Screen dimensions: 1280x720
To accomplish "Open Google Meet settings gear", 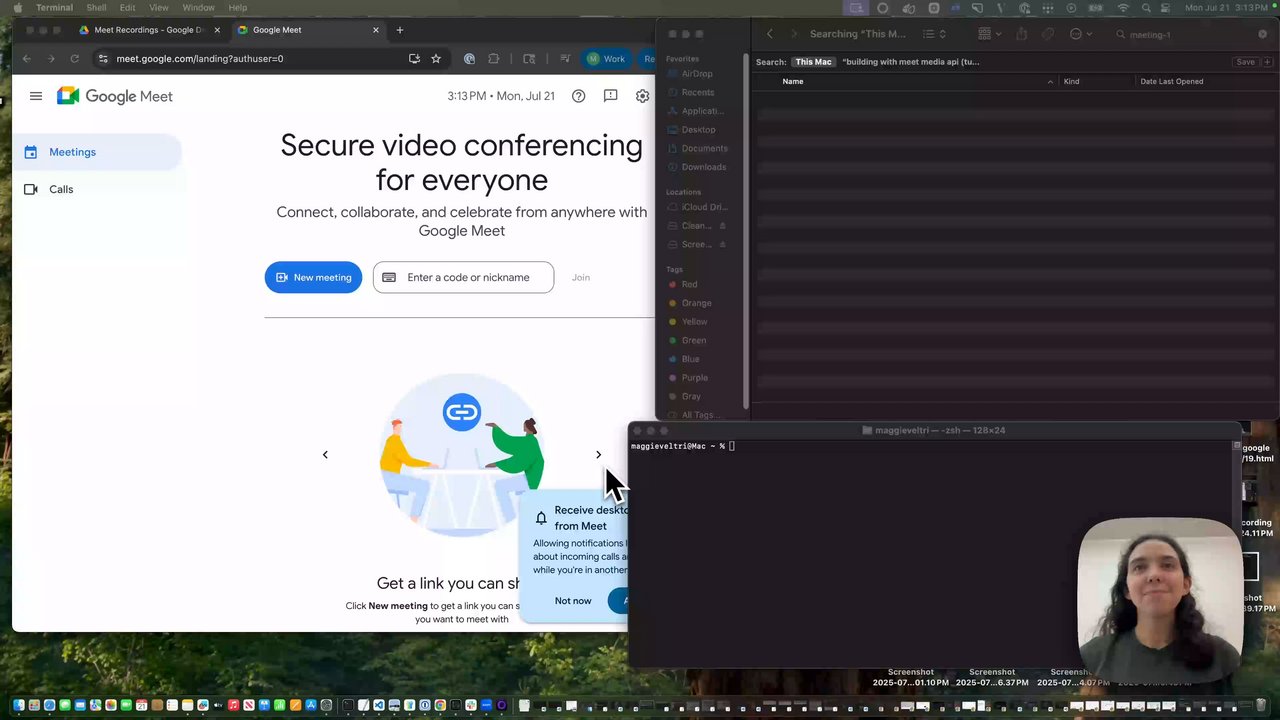I will [x=642, y=96].
